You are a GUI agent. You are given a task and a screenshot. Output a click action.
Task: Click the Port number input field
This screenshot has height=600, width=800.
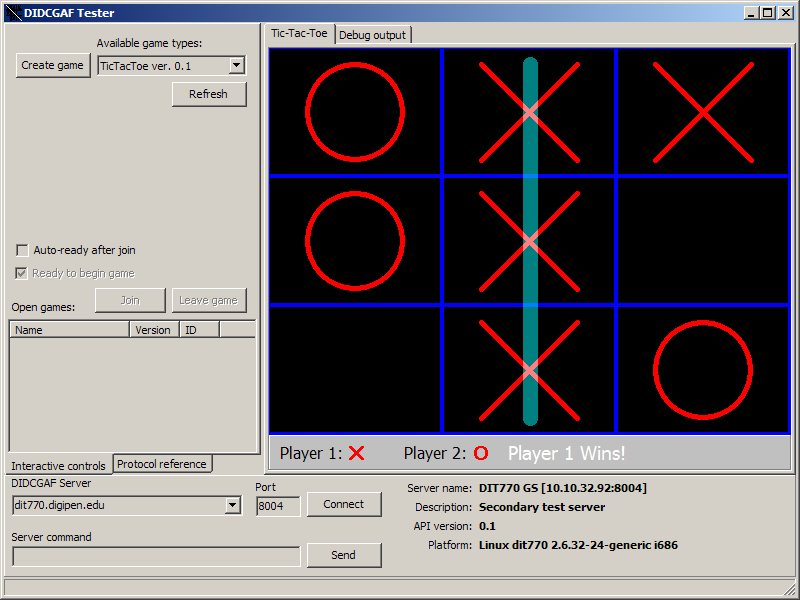277,506
